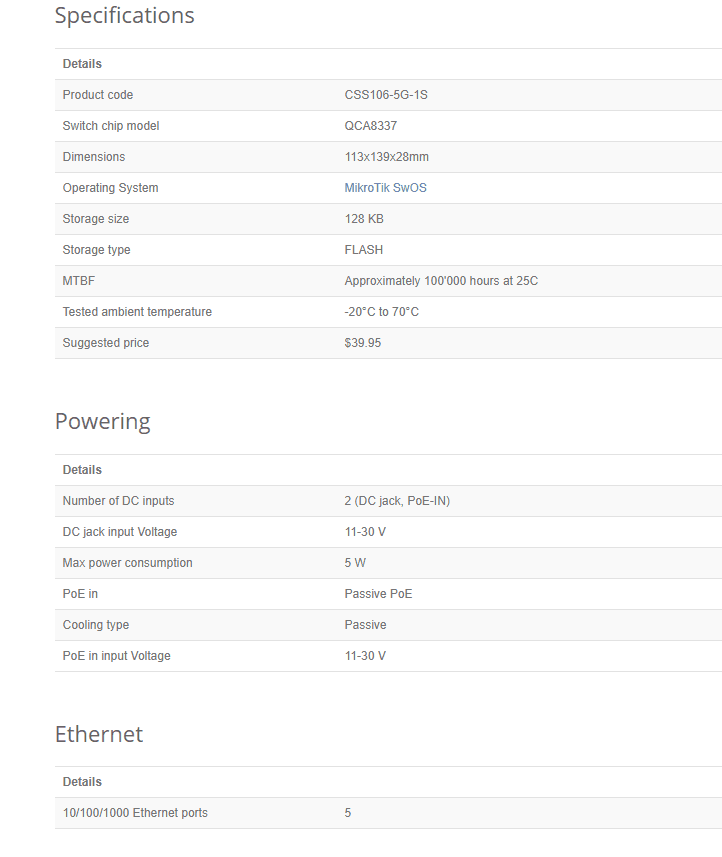Click the Cooling type row label
The image size is (722, 857).
(95, 625)
